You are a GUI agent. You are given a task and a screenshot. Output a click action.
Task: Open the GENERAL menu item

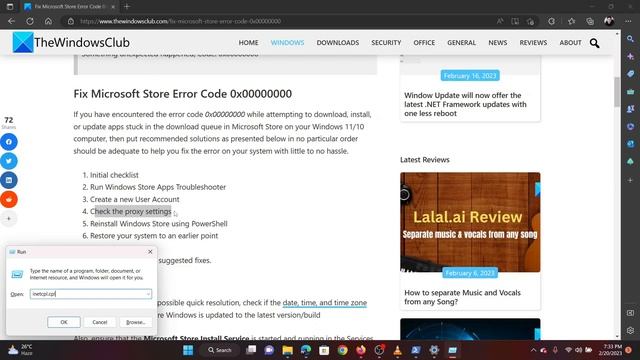[x=461, y=42]
